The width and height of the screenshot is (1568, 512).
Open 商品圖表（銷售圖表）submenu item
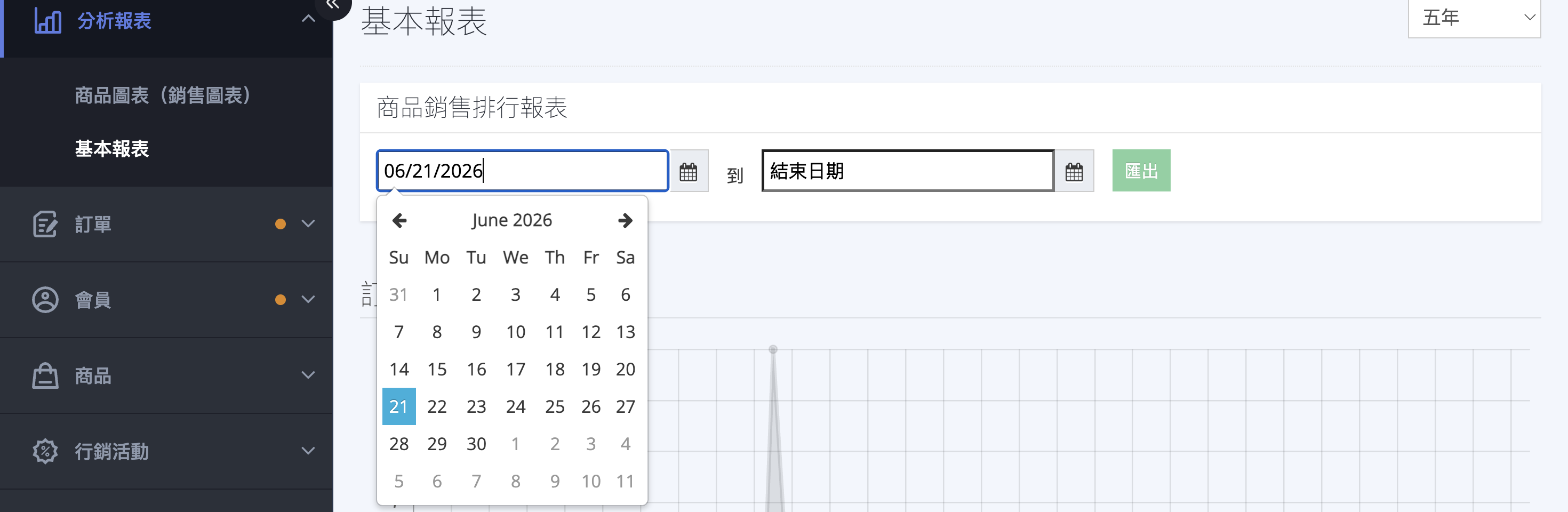pos(163,95)
